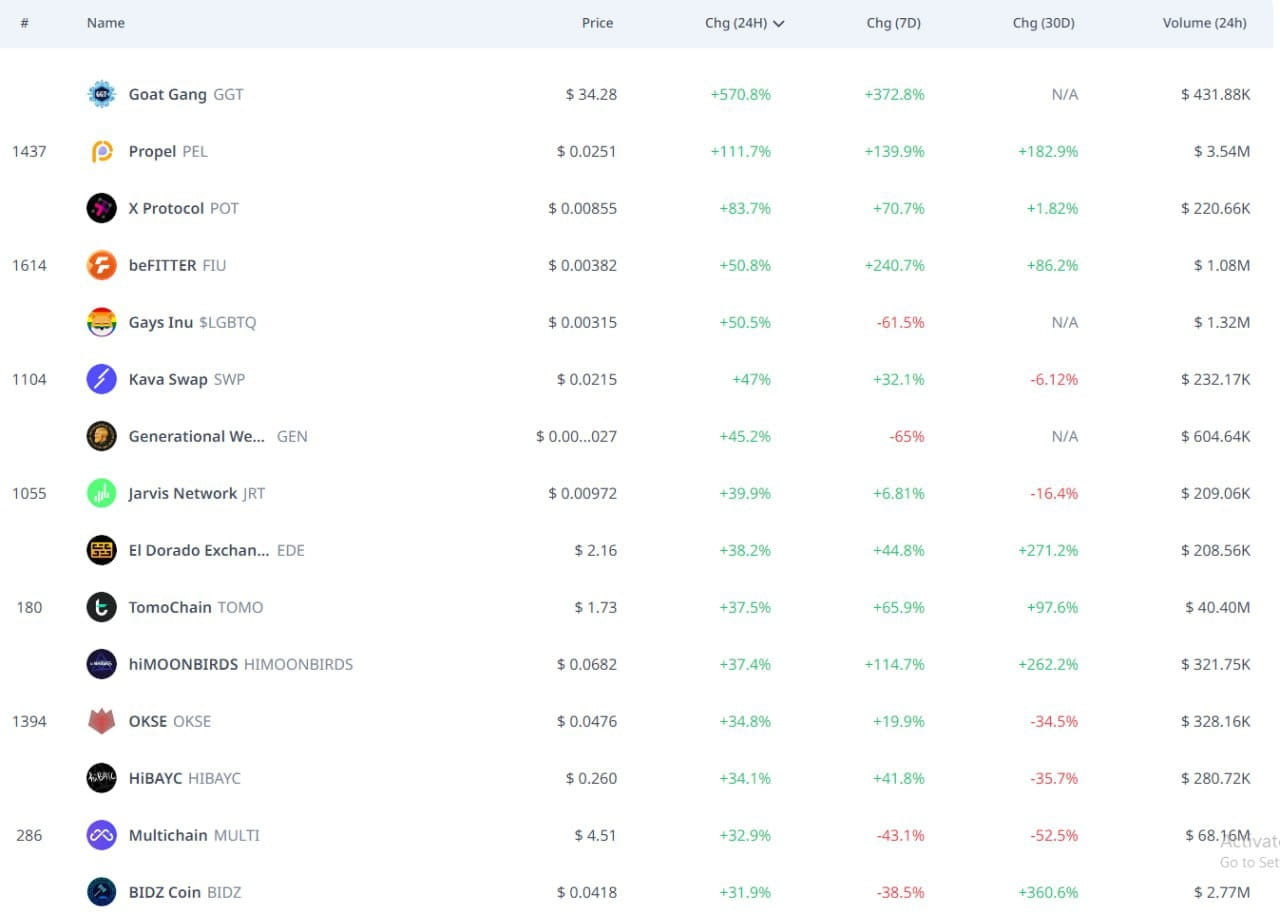Click the Gays Inu rainbow logo

tap(101, 322)
